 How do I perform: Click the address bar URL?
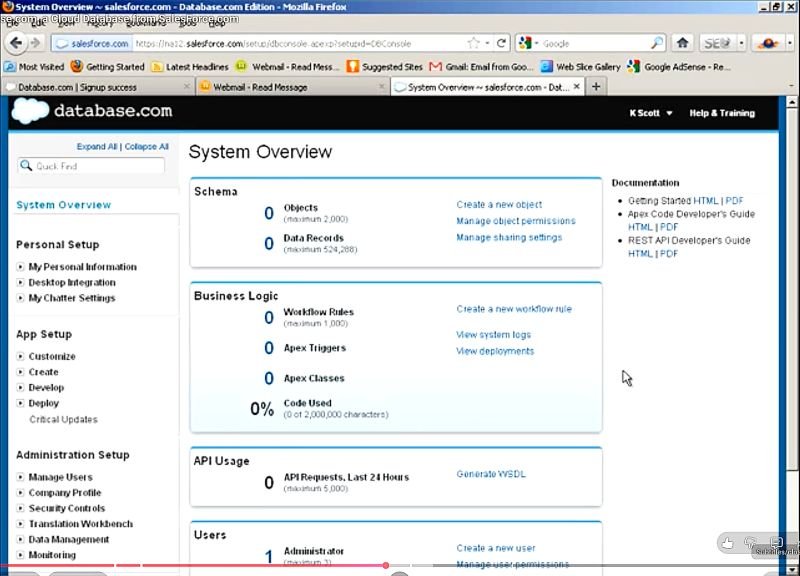coord(273,43)
